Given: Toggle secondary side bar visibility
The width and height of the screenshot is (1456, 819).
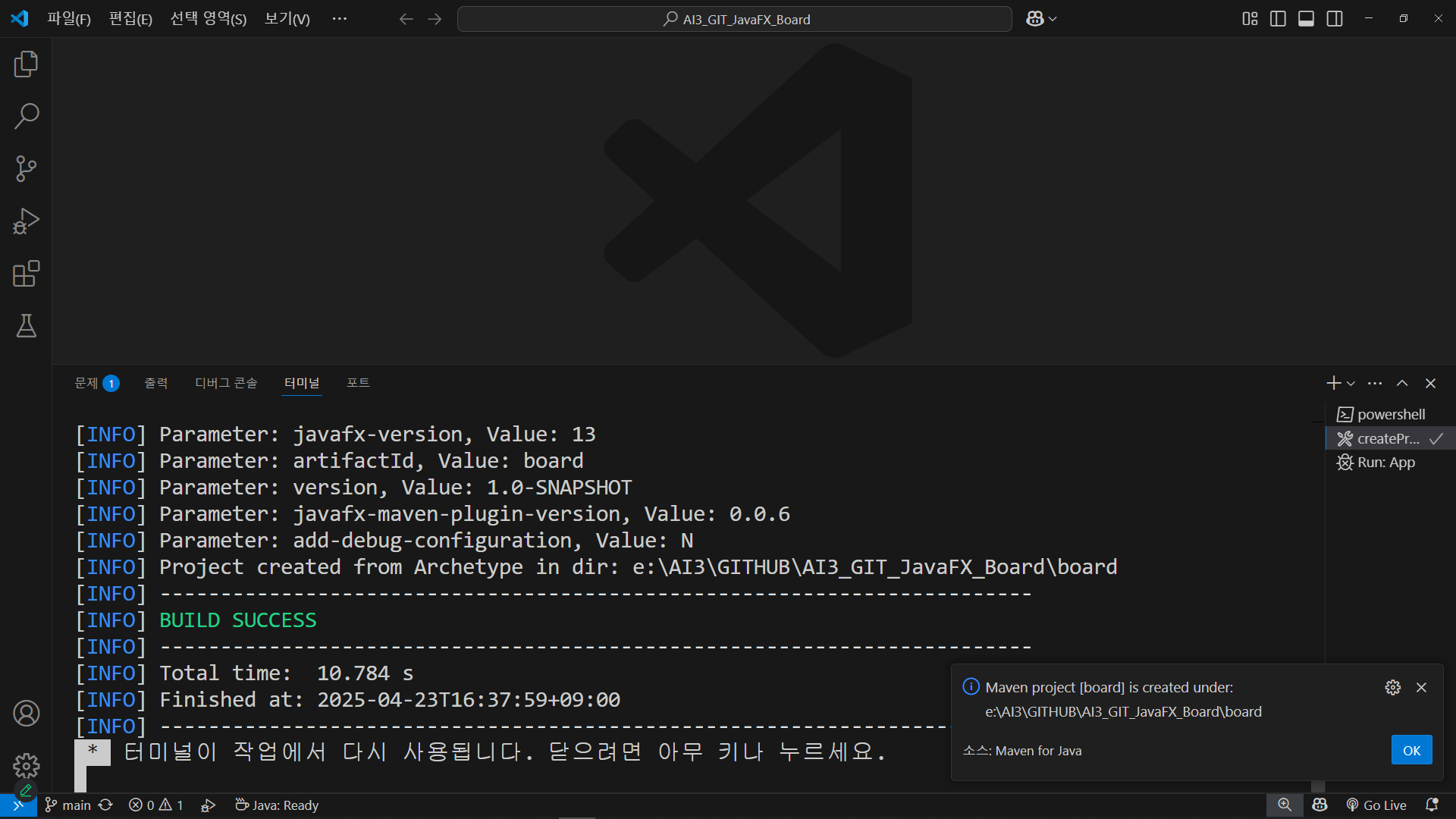Looking at the screenshot, I should tap(1335, 19).
